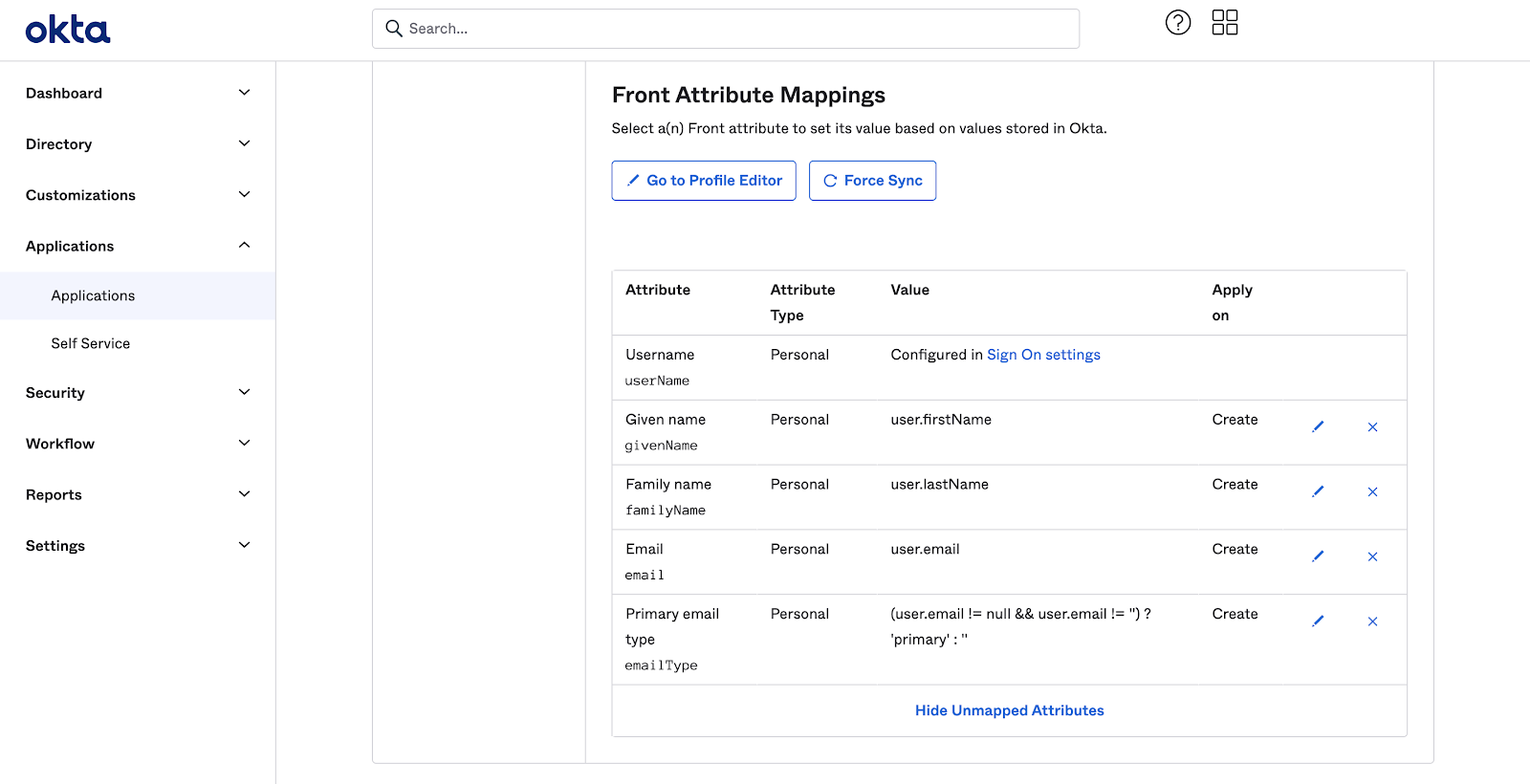Click the search magnifier icon

393,29
